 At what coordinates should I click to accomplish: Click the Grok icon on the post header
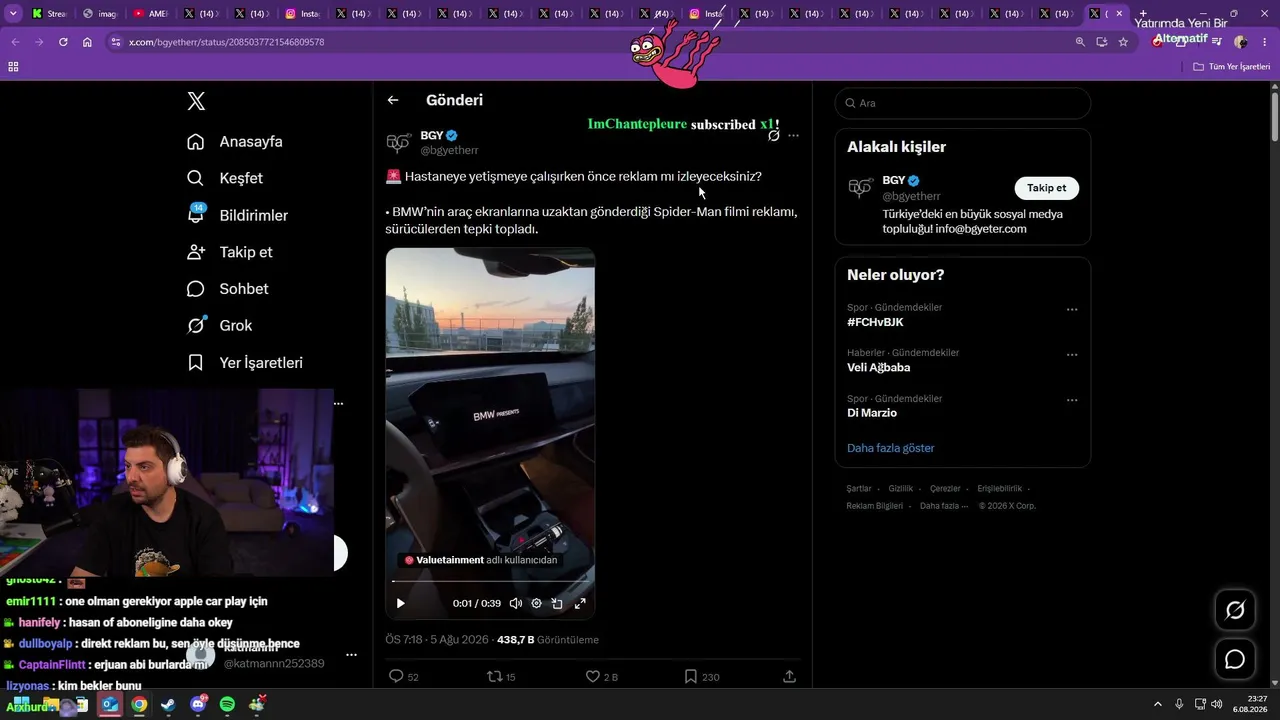(773, 135)
